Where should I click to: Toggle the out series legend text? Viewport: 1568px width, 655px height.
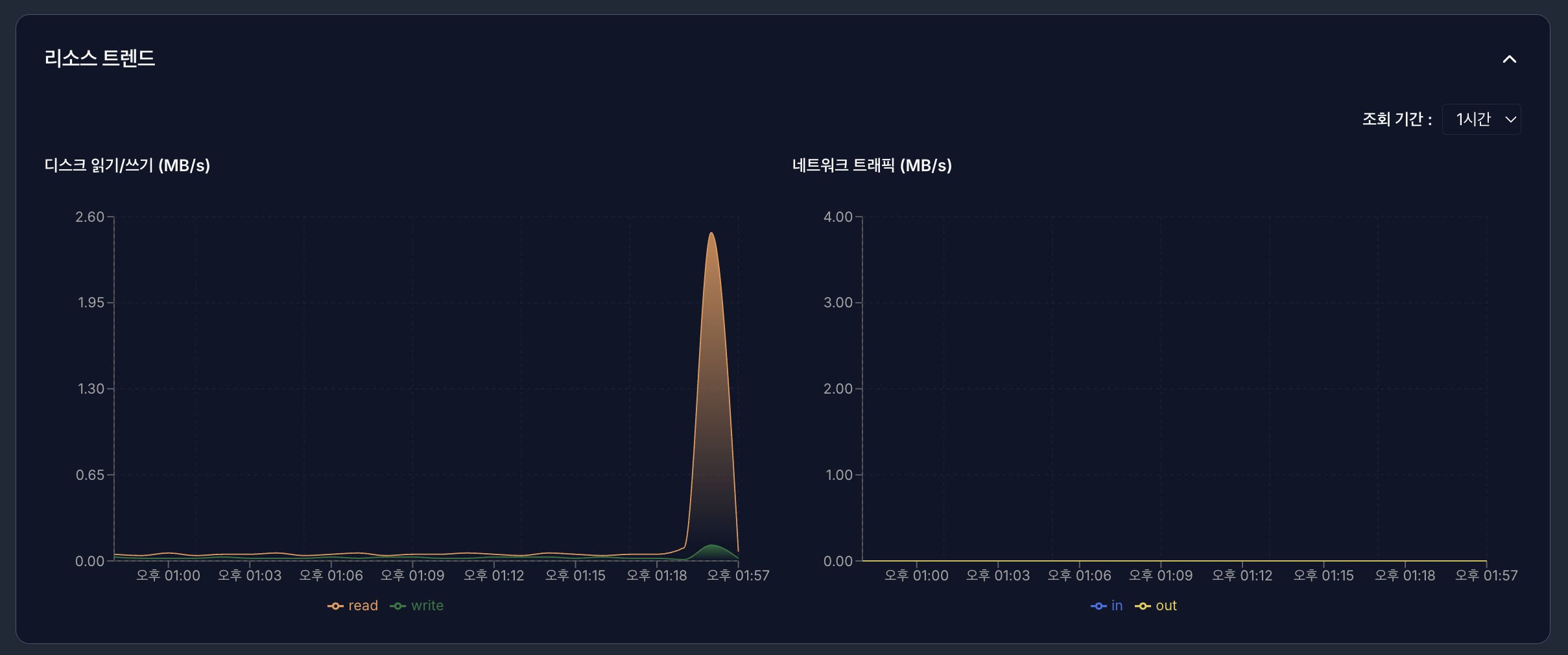[x=1166, y=606]
